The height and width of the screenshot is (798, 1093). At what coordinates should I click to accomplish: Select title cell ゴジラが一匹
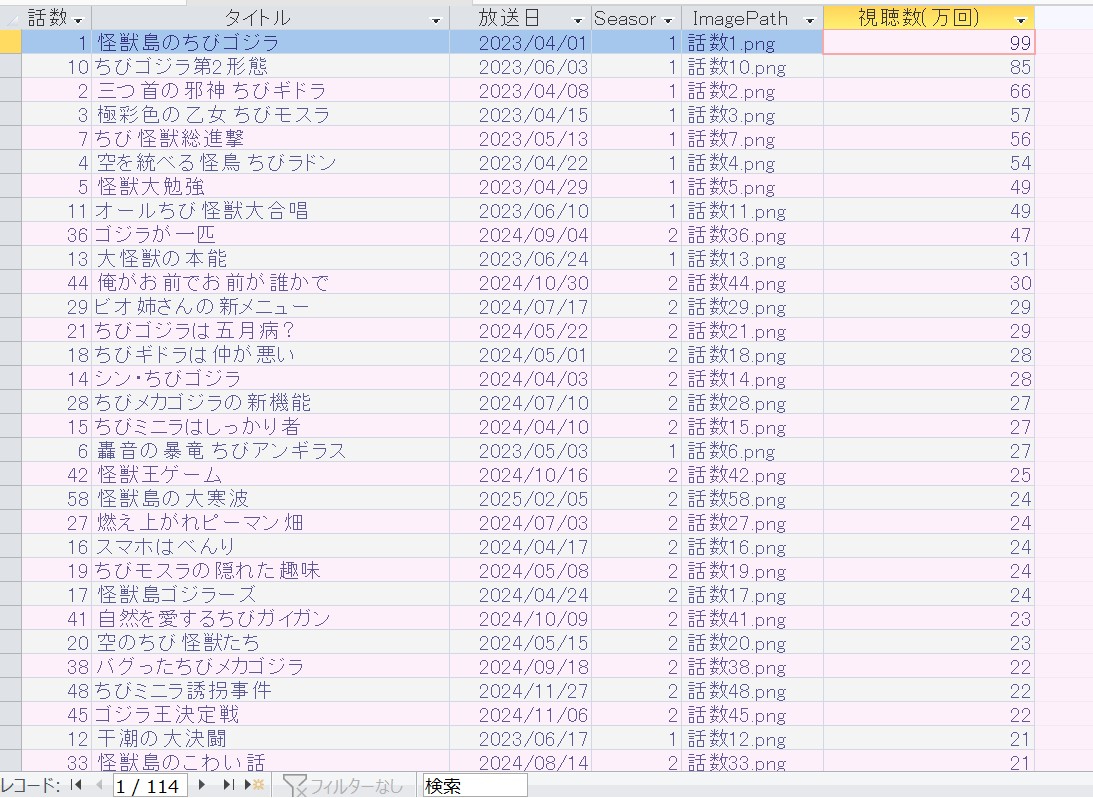(x=270, y=235)
